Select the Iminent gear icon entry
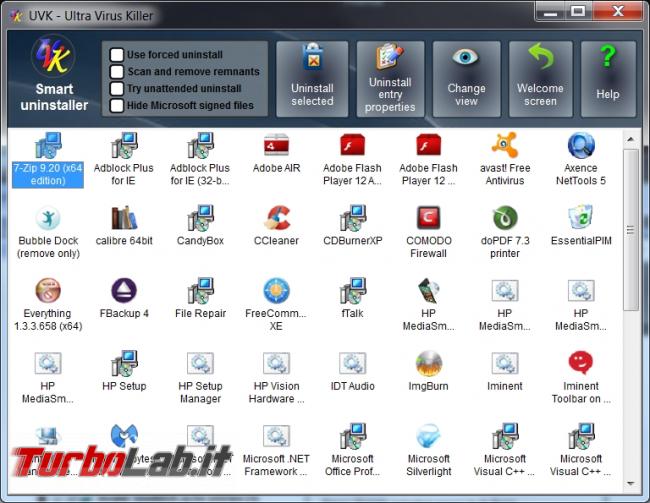This screenshot has width=650, height=503. [x=505, y=372]
